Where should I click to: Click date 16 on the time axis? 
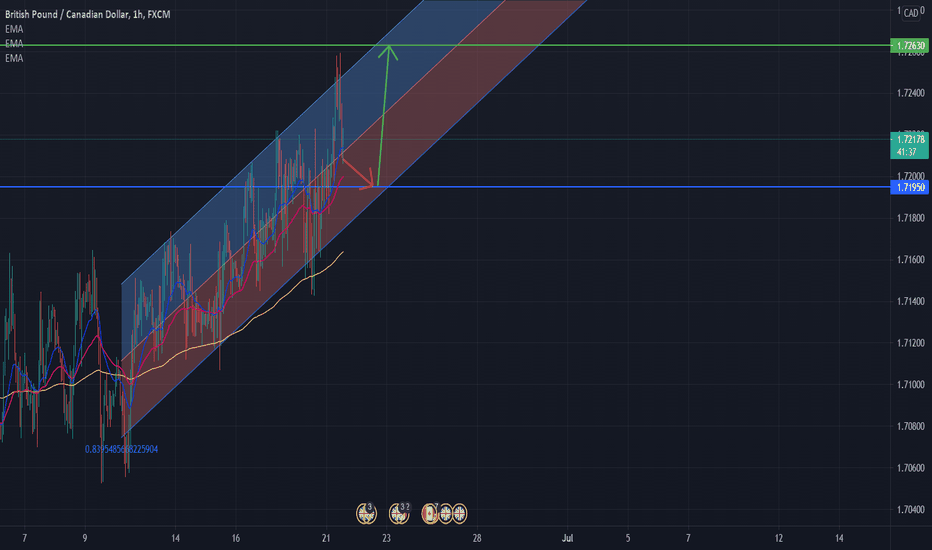coord(236,538)
